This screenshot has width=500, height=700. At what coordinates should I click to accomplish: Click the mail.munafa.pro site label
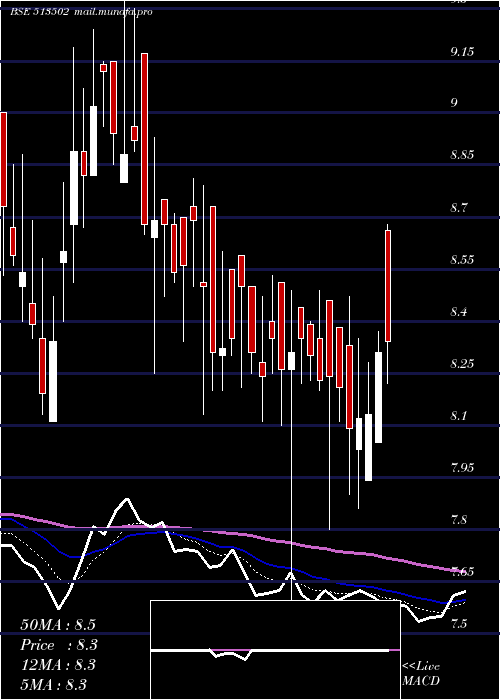[113, 12]
